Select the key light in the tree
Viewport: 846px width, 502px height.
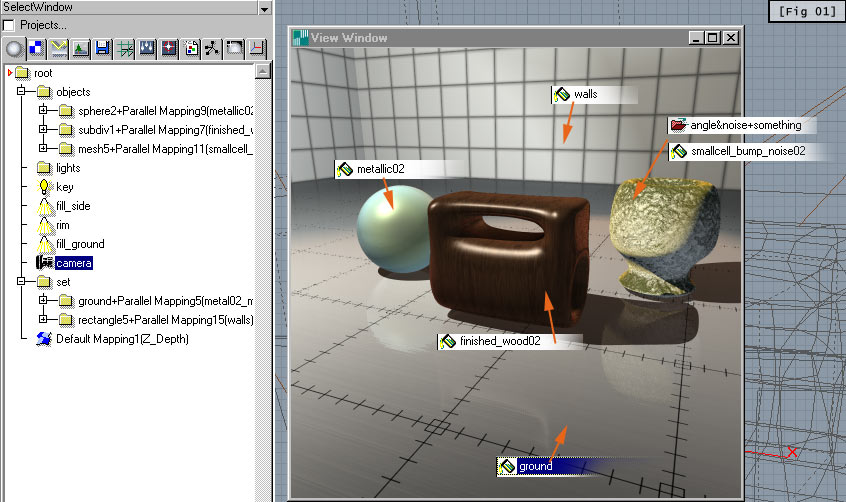pyautogui.click(x=64, y=187)
